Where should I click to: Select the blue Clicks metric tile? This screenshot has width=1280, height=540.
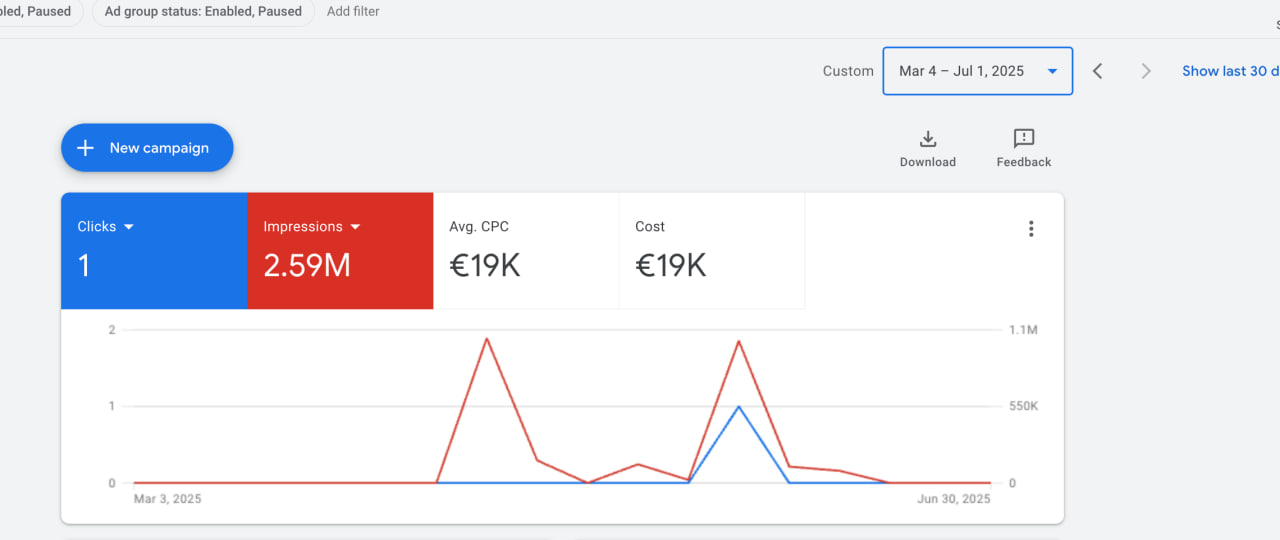[154, 251]
